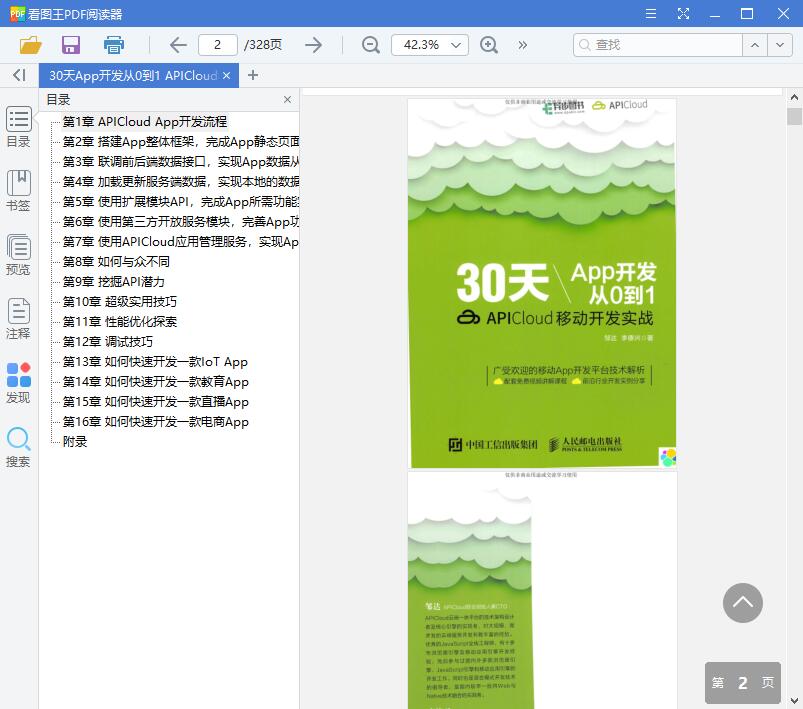The width and height of the screenshot is (803, 709).
Task: Zoom in with the plus magnifier icon
Action: coord(489,45)
